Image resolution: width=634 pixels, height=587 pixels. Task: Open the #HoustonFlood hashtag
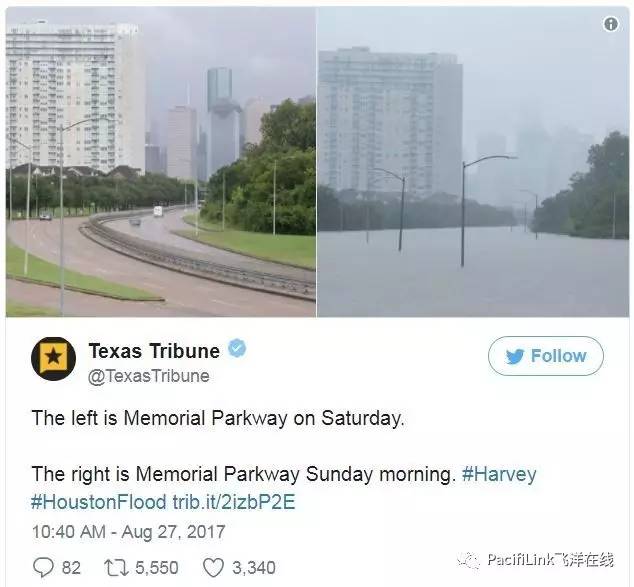pos(99,502)
